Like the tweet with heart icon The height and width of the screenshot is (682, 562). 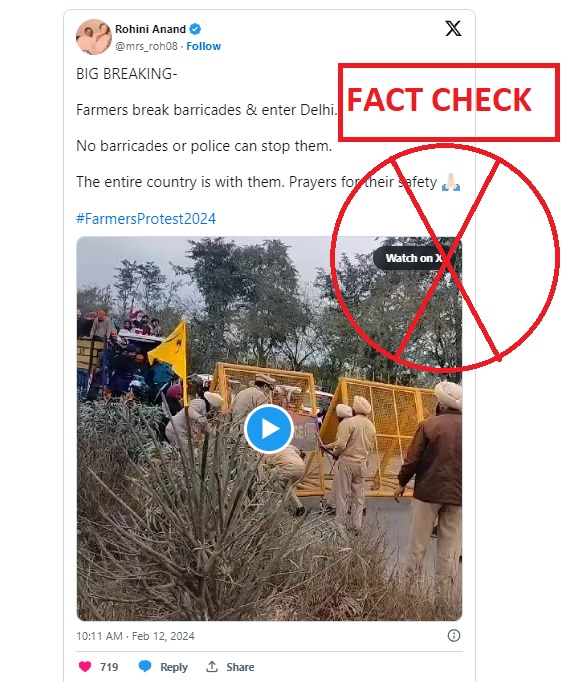coord(85,666)
